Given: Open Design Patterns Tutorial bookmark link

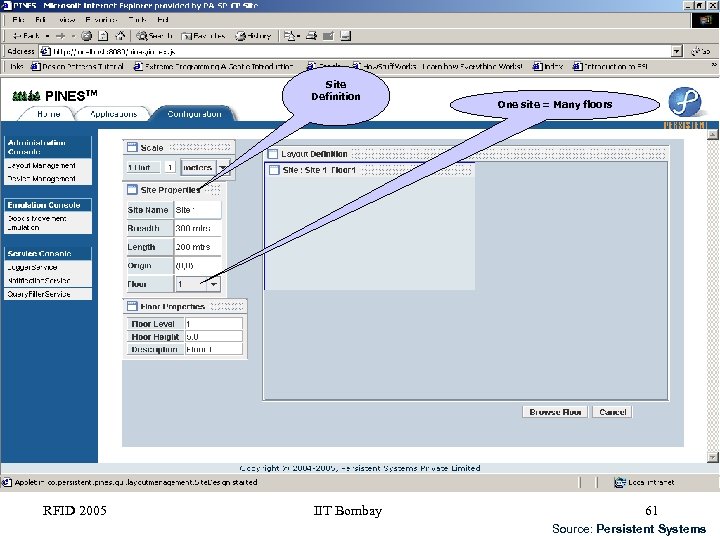Looking at the screenshot, I should click(77, 67).
